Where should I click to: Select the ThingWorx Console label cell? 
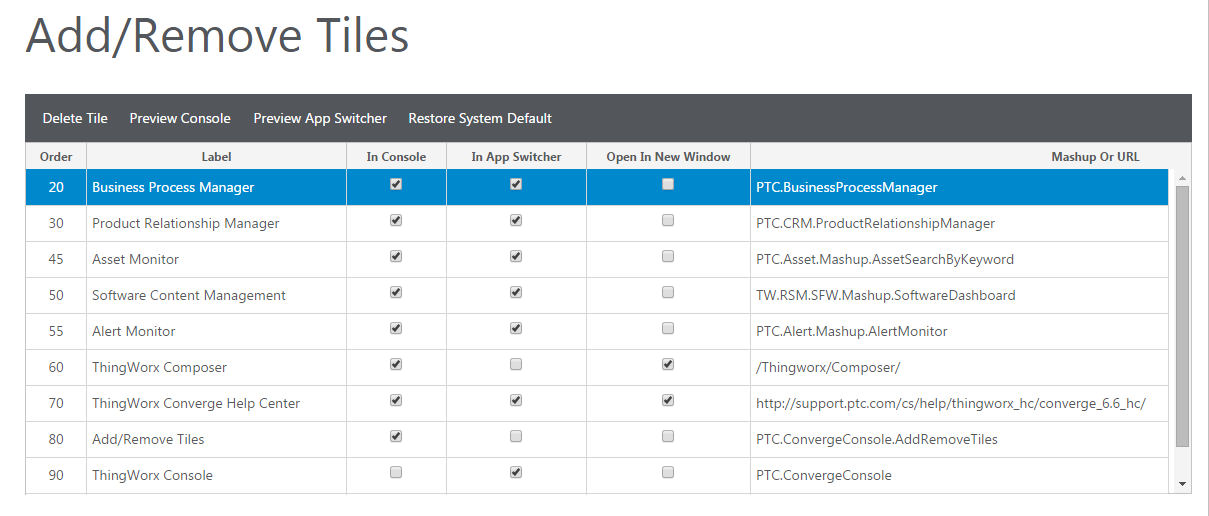(216, 475)
